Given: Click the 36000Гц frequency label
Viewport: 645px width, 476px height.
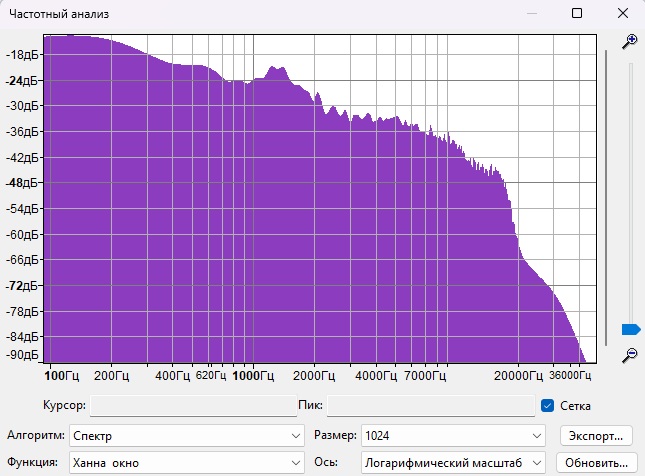Looking at the screenshot, I should (x=570, y=375).
